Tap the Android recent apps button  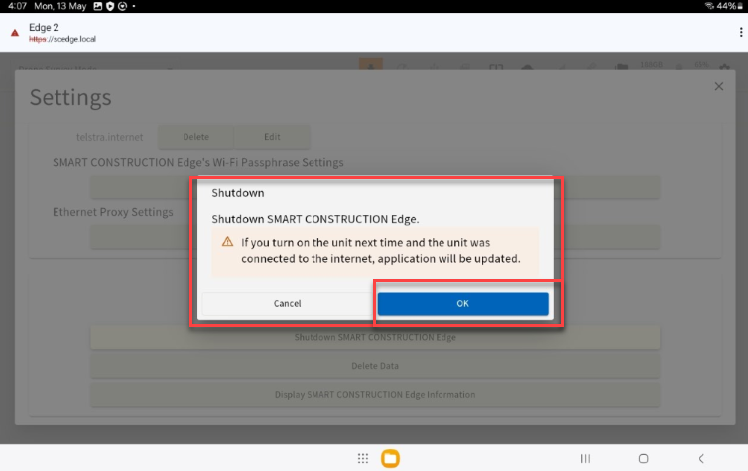coord(585,459)
